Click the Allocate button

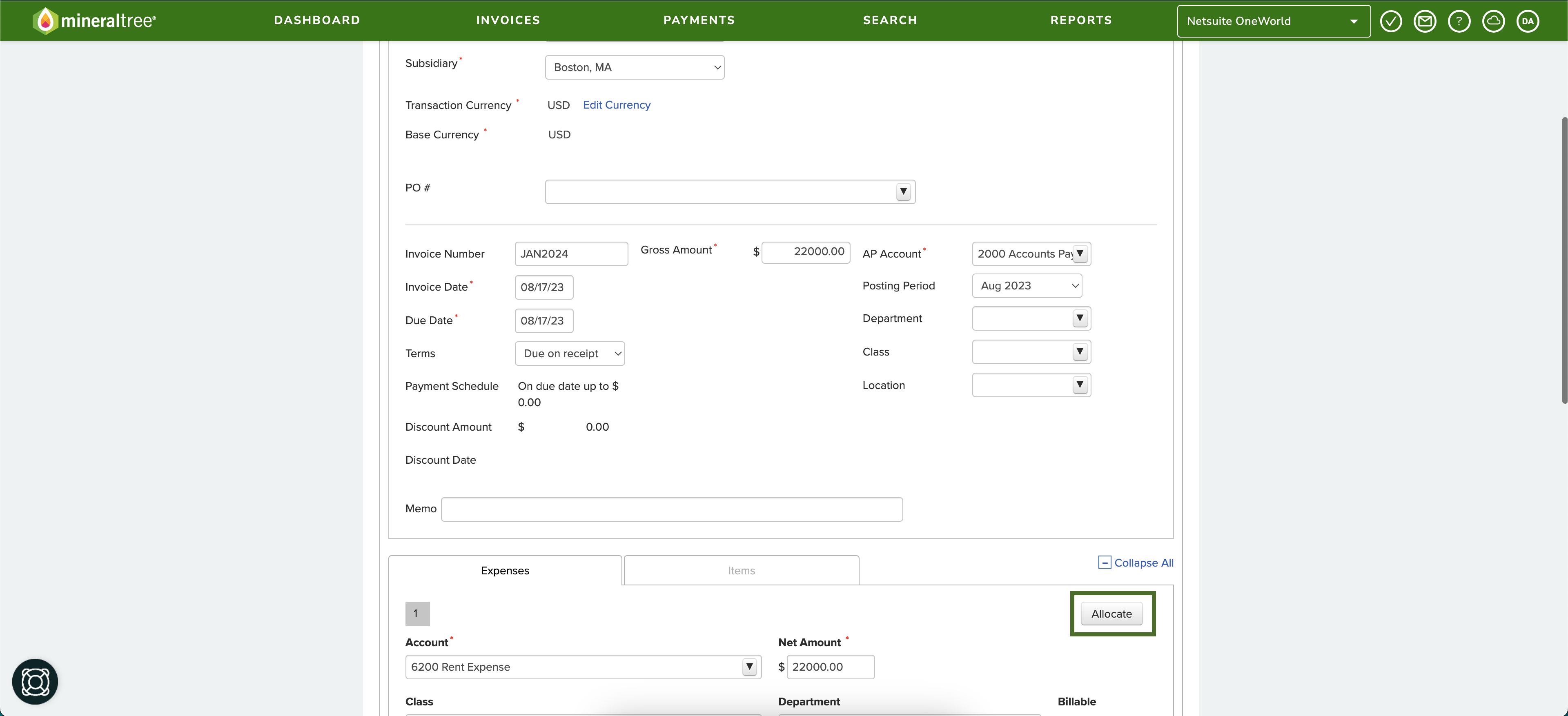pos(1111,613)
